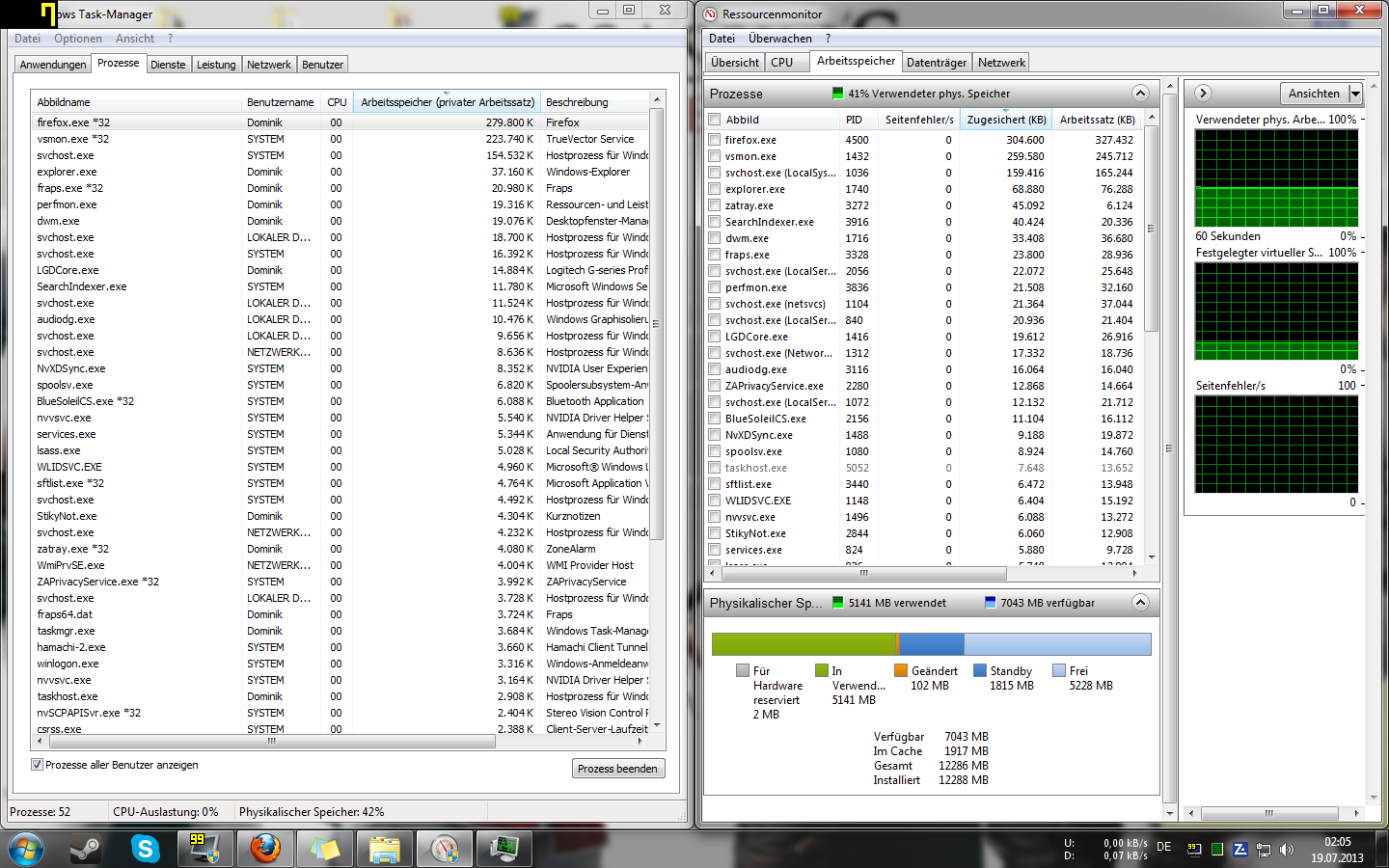Screen dimensions: 1389x868
Task: Open Steam from the taskbar
Action: click(87, 850)
